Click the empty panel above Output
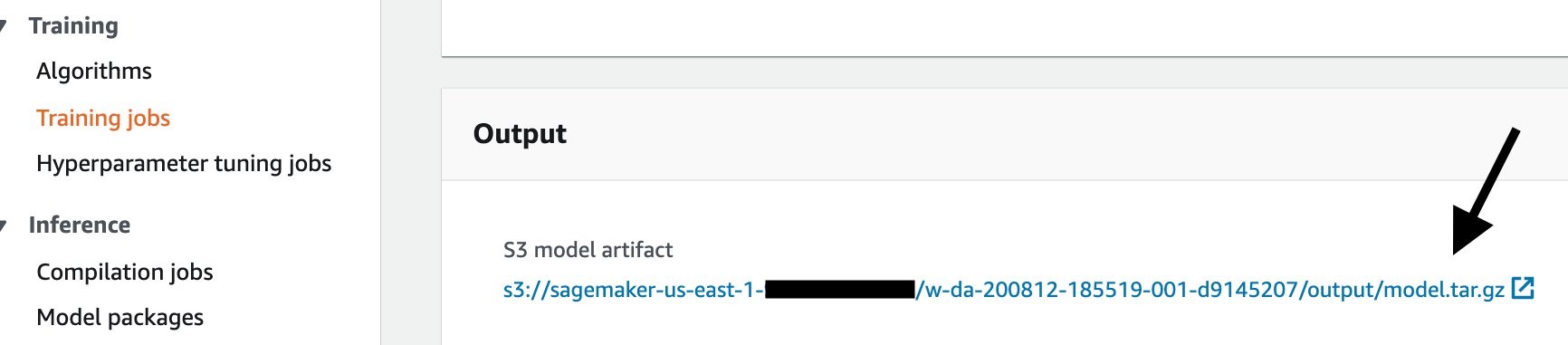Screen dimensions: 1568x345 [1004, 27]
